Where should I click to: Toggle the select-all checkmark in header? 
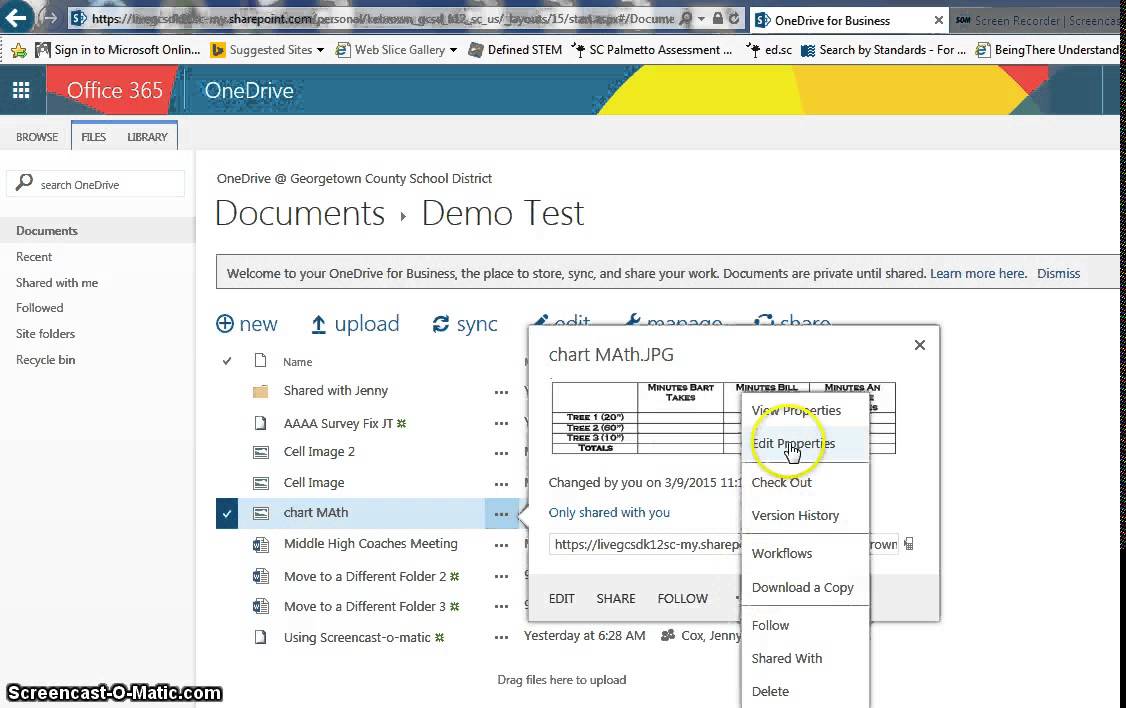coord(227,361)
